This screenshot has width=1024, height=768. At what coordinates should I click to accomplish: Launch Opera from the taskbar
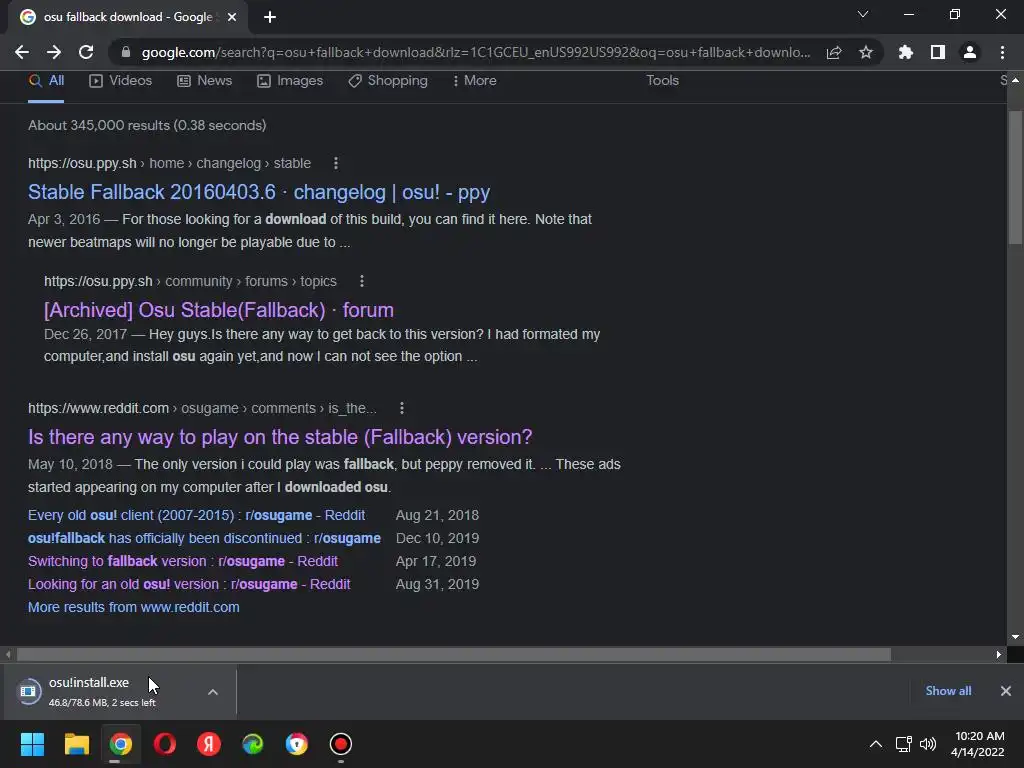coord(165,744)
